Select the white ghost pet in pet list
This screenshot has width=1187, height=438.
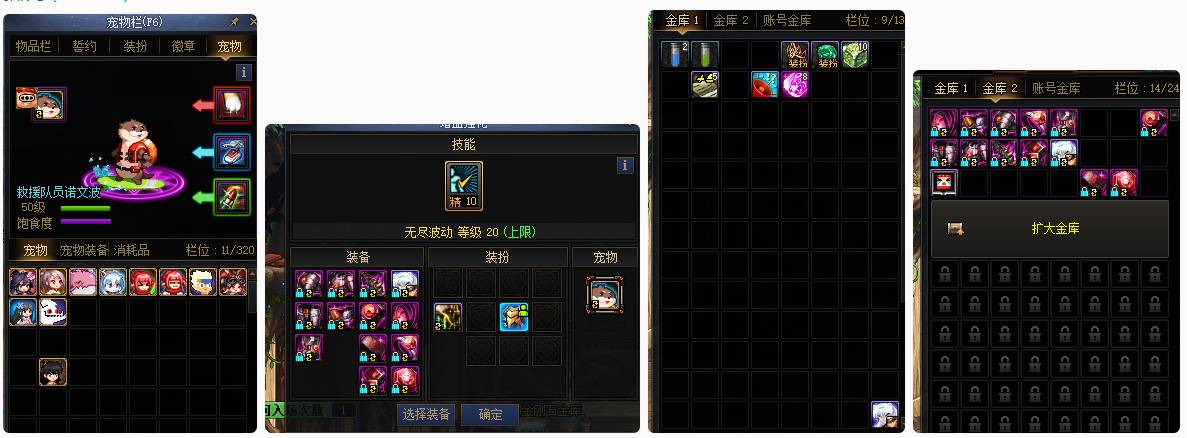tap(53, 312)
